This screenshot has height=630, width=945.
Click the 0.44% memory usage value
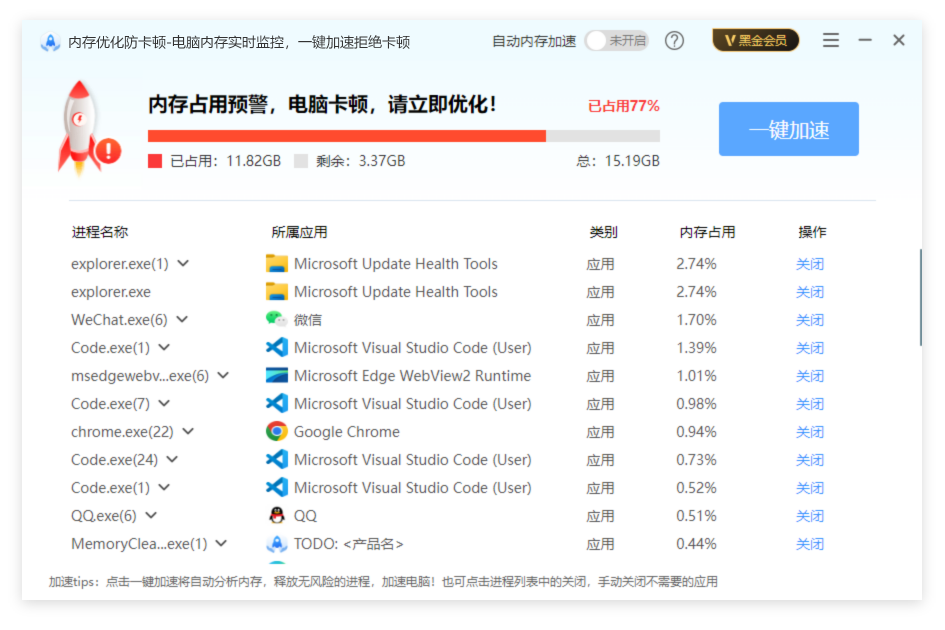pyautogui.click(x=696, y=544)
